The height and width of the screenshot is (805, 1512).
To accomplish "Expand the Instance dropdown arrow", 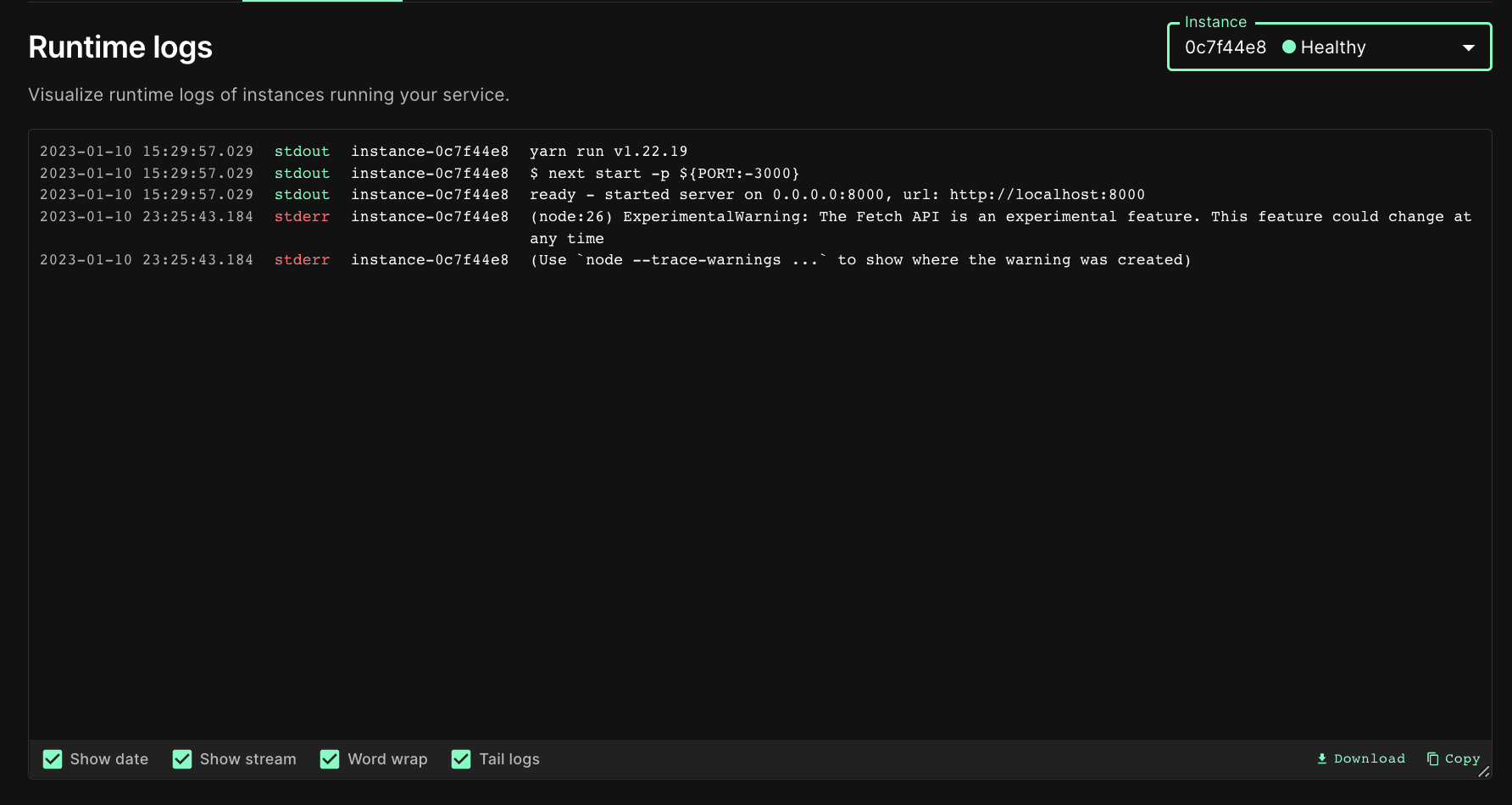I will point(1468,47).
